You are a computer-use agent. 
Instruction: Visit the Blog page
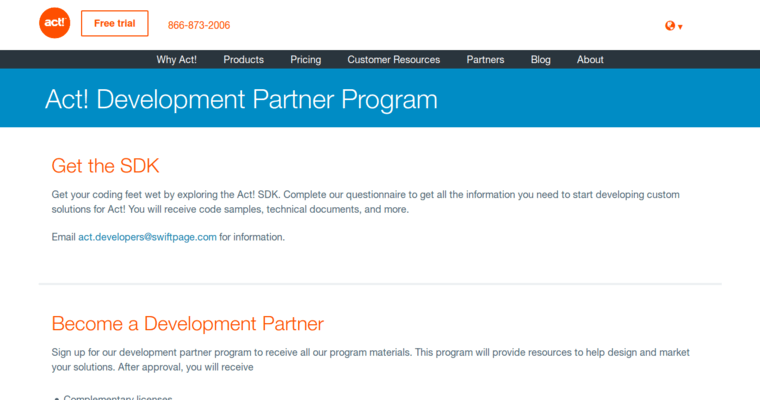540,60
